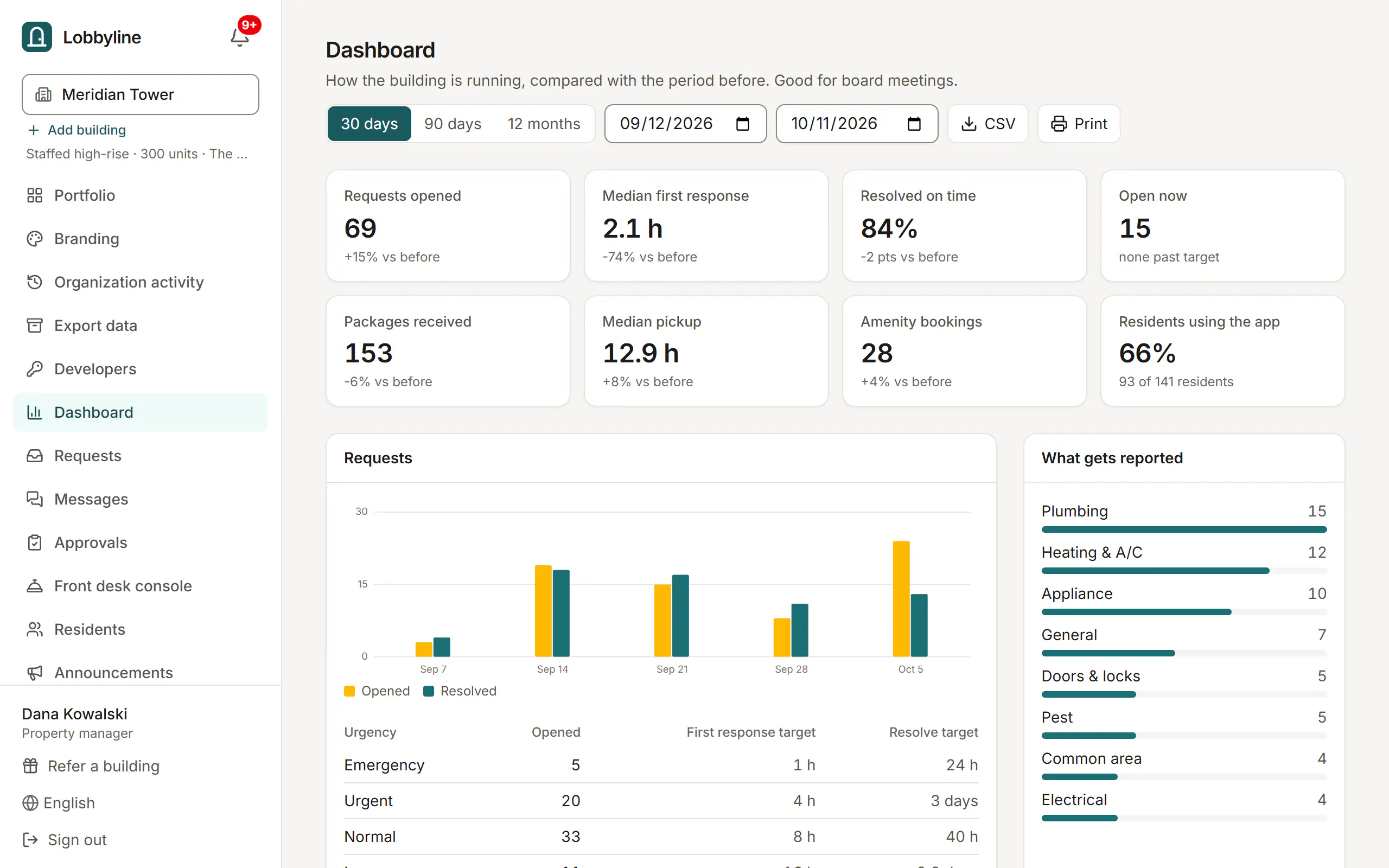The height and width of the screenshot is (868, 1389).
Task: Click the Messages chat icon
Action: click(34, 499)
